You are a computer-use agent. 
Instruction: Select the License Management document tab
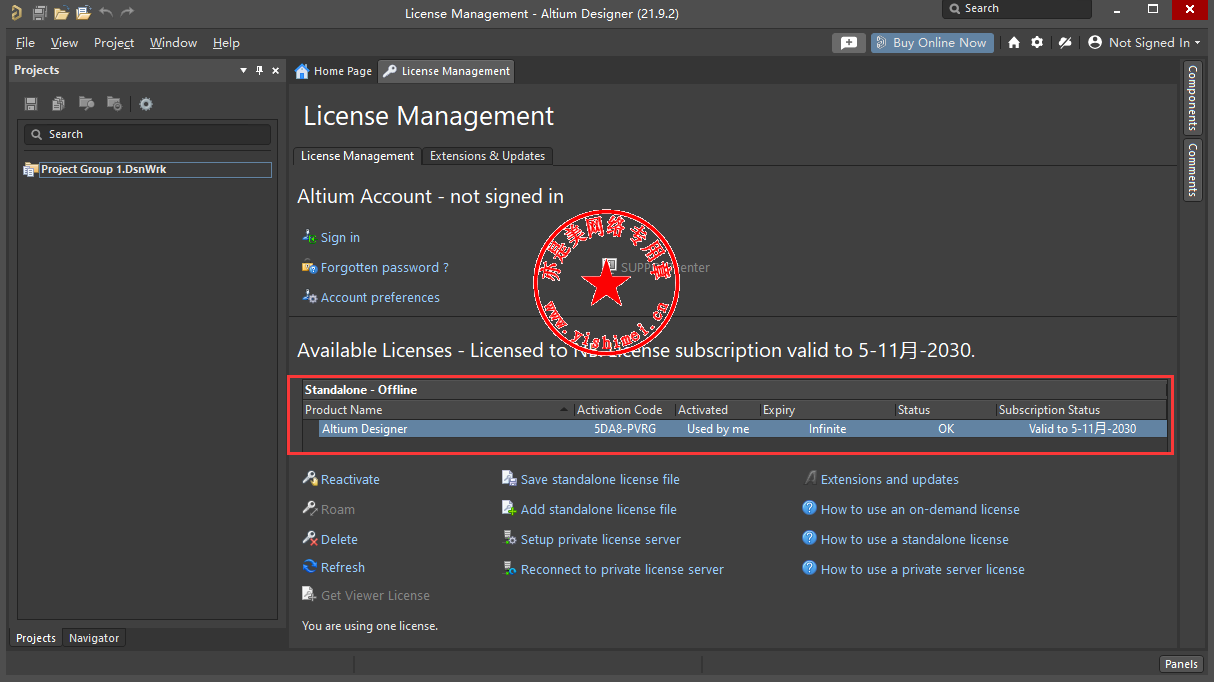pos(446,71)
